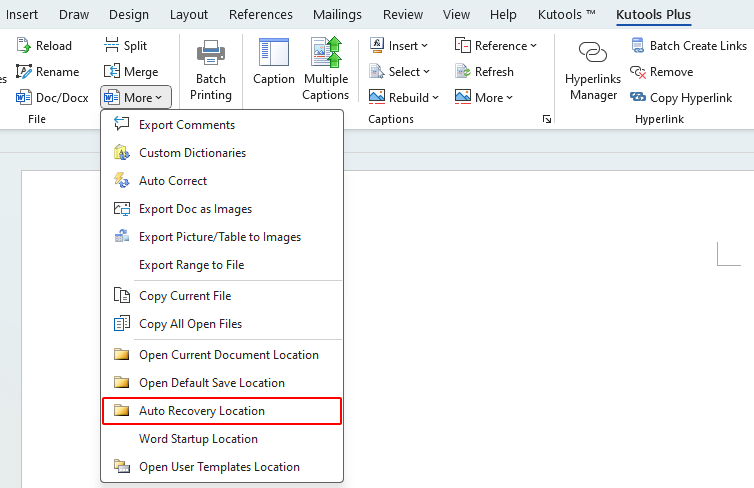Screen dimensions: 754x488
Task: Select the Multiple Captions tool
Action: [x=326, y=54]
